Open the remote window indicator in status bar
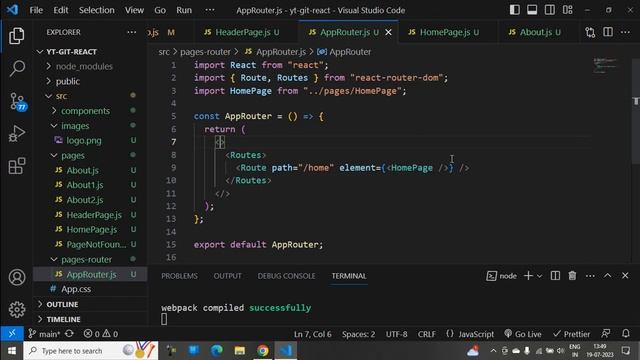640x360 pixels. coord(12,333)
